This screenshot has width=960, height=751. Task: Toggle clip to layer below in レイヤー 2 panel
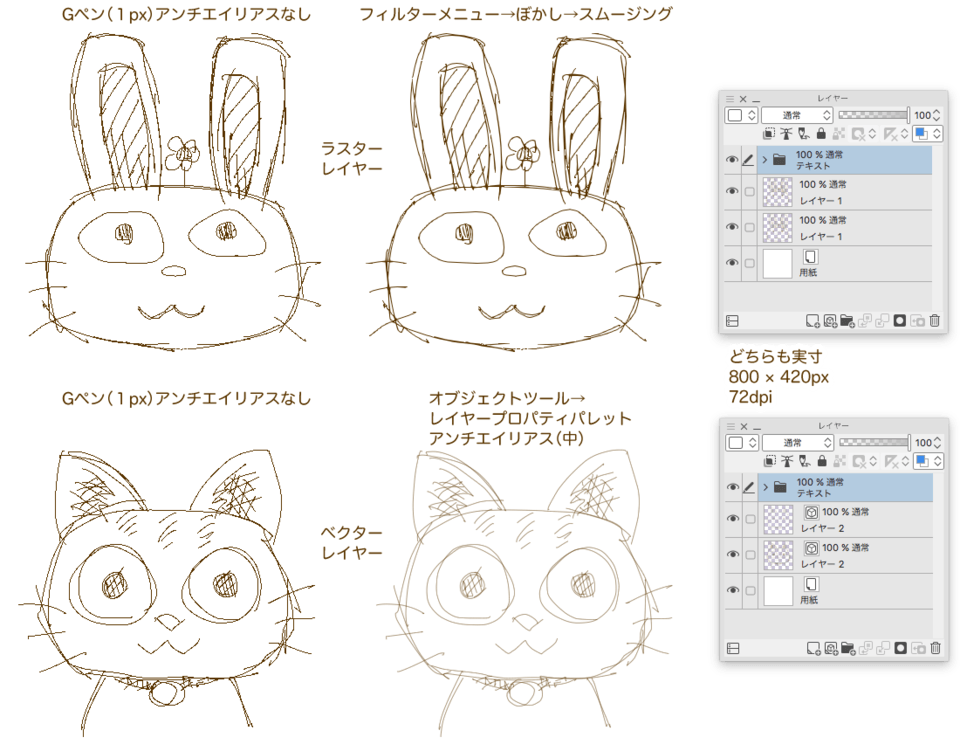770,461
